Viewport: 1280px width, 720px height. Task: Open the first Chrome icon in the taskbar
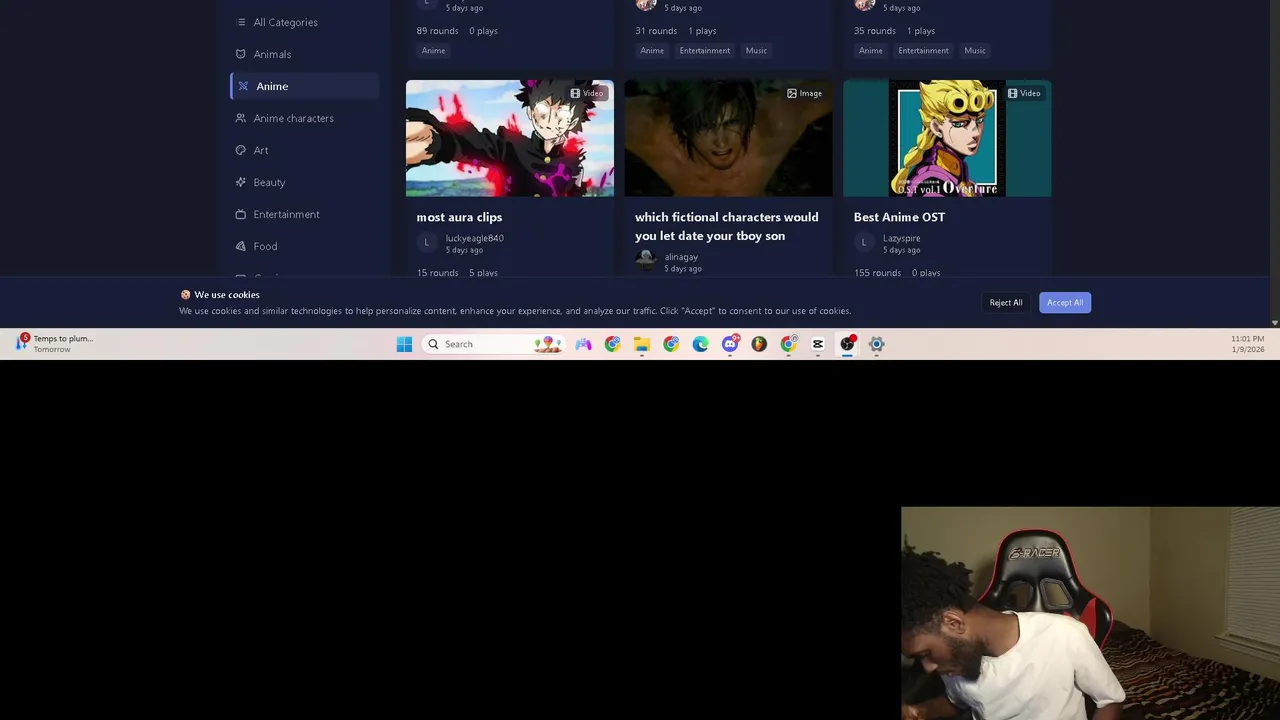(x=612, y=344)
